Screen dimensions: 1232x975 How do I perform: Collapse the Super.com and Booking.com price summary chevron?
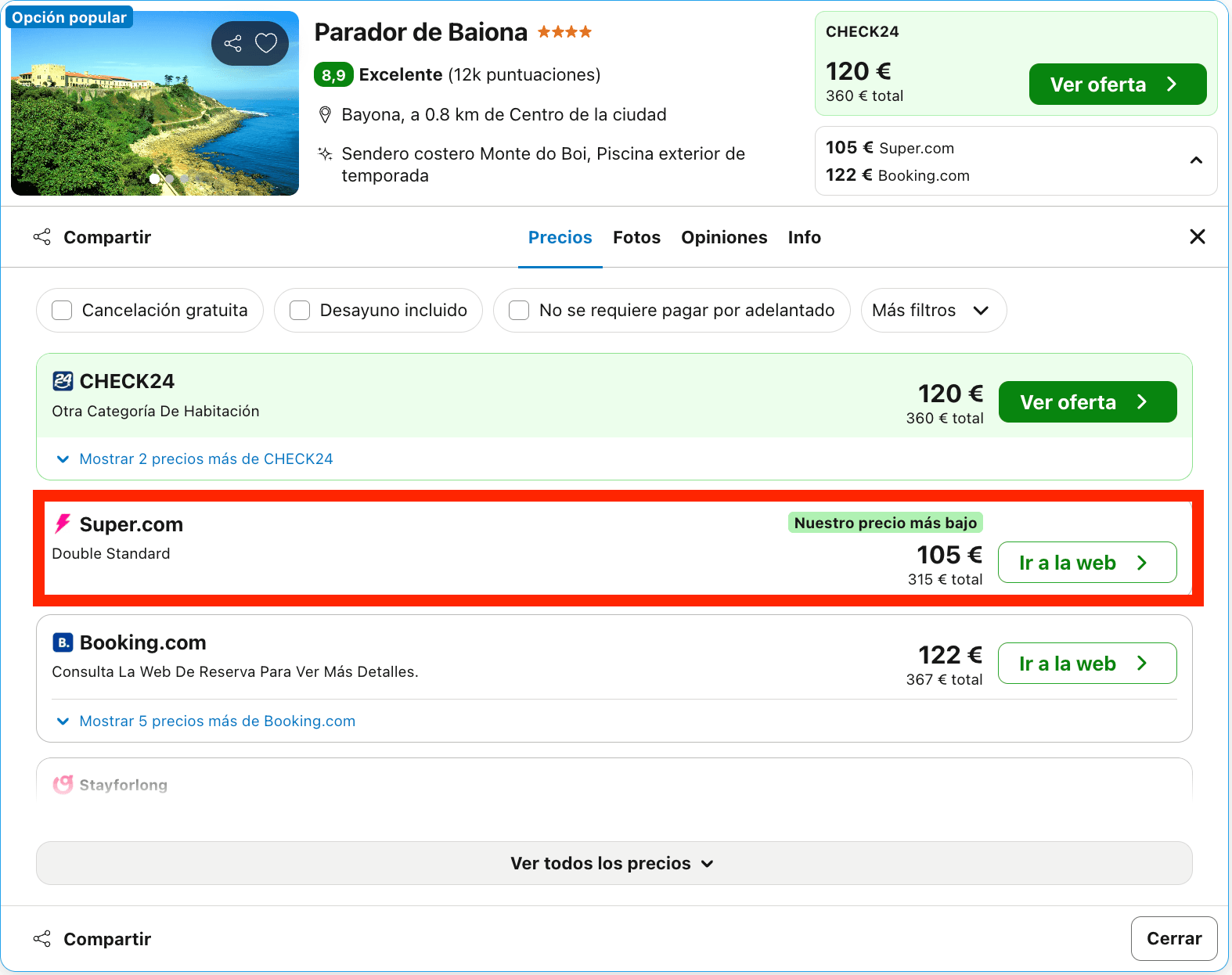1196,160
